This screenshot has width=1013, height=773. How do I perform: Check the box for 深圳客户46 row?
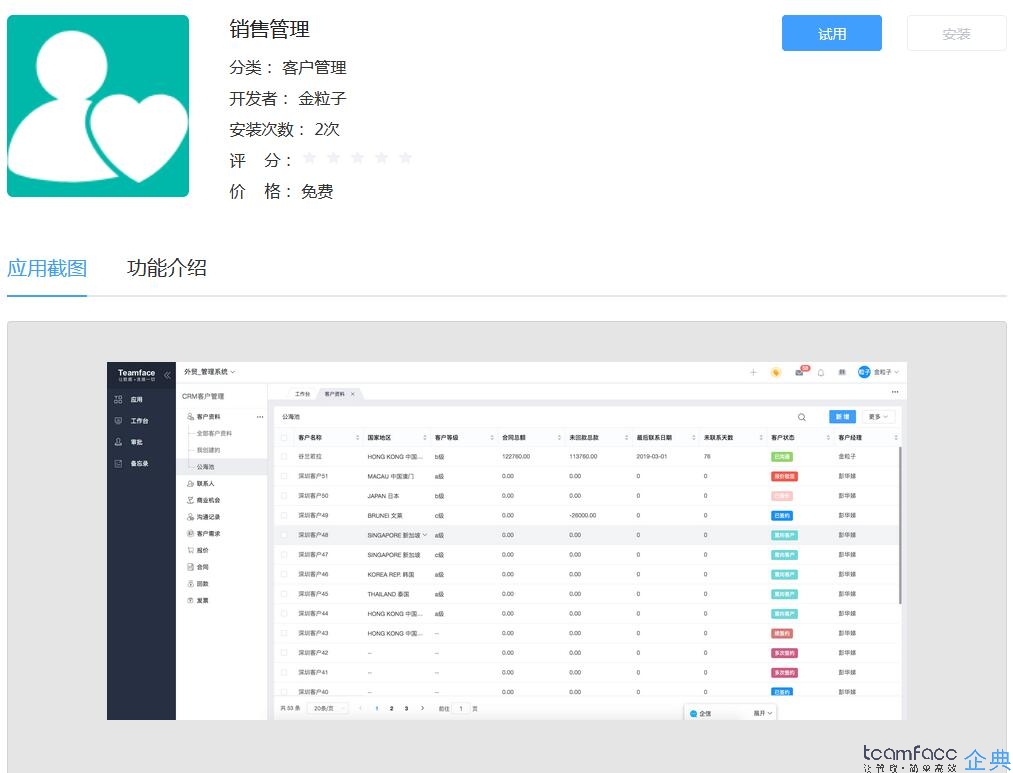coord(284,574)
